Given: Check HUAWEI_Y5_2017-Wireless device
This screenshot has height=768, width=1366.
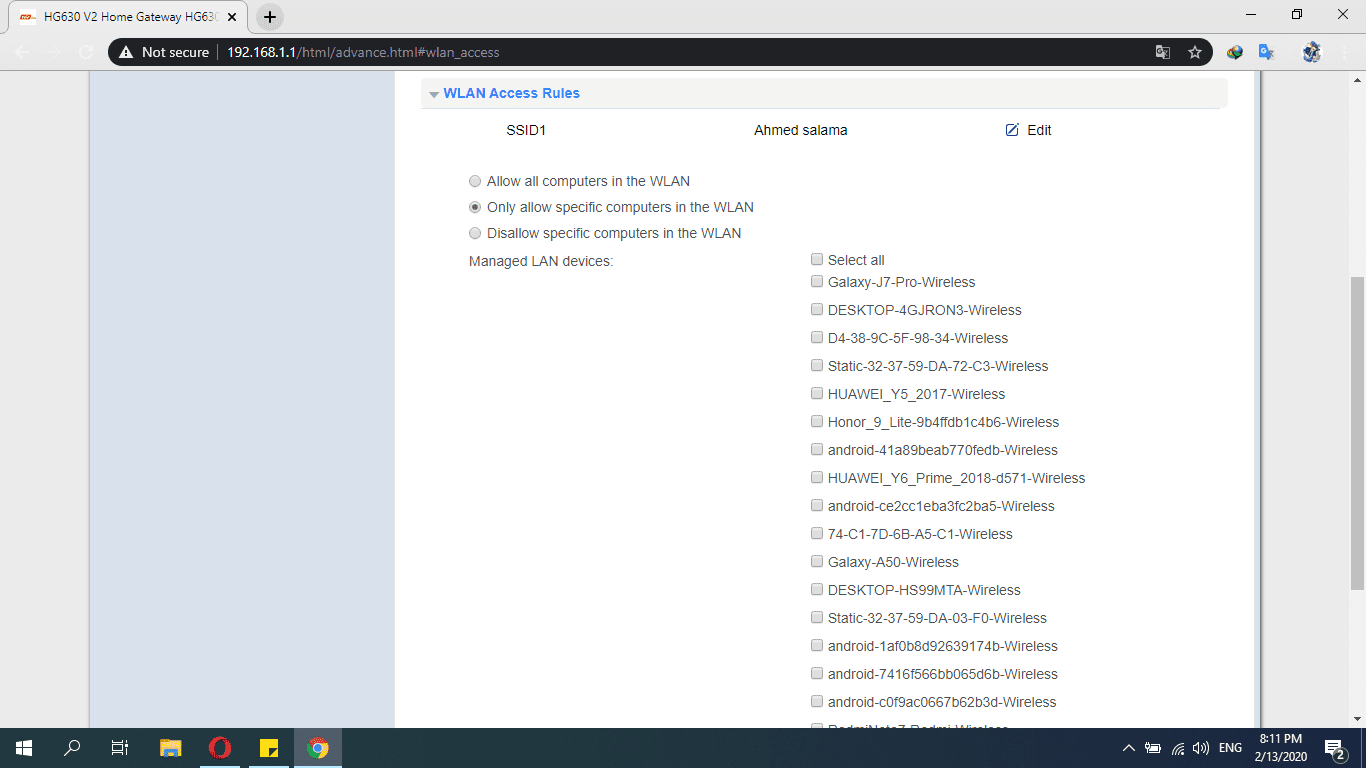Looking at the screenshot, I should point(817,393).
